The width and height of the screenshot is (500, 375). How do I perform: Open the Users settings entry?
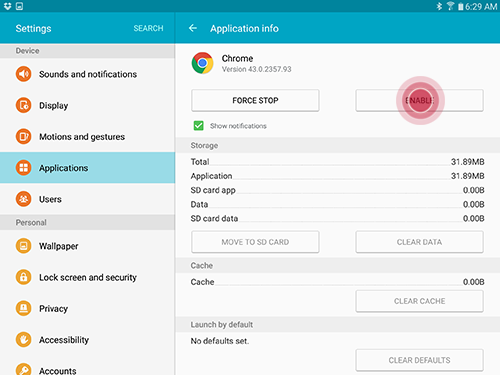point(87,199)
